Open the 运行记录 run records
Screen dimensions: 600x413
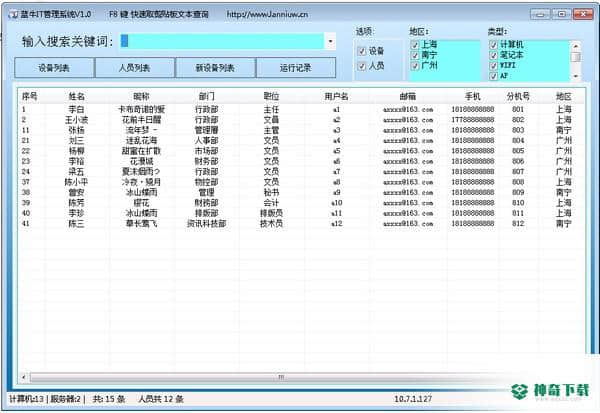tap(296, 68)
